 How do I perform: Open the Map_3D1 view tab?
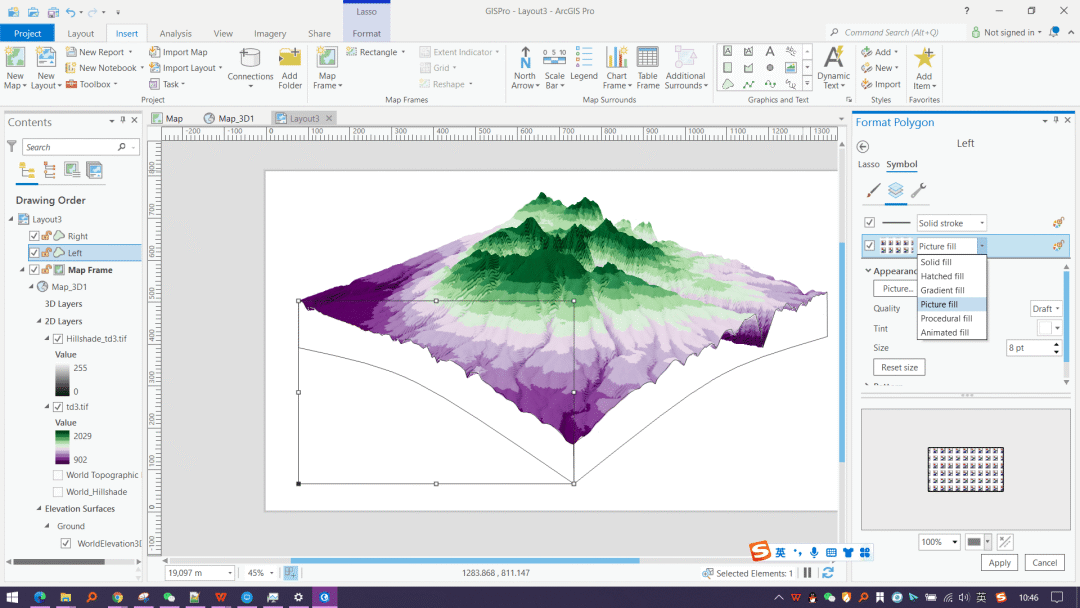coord(229,118)
